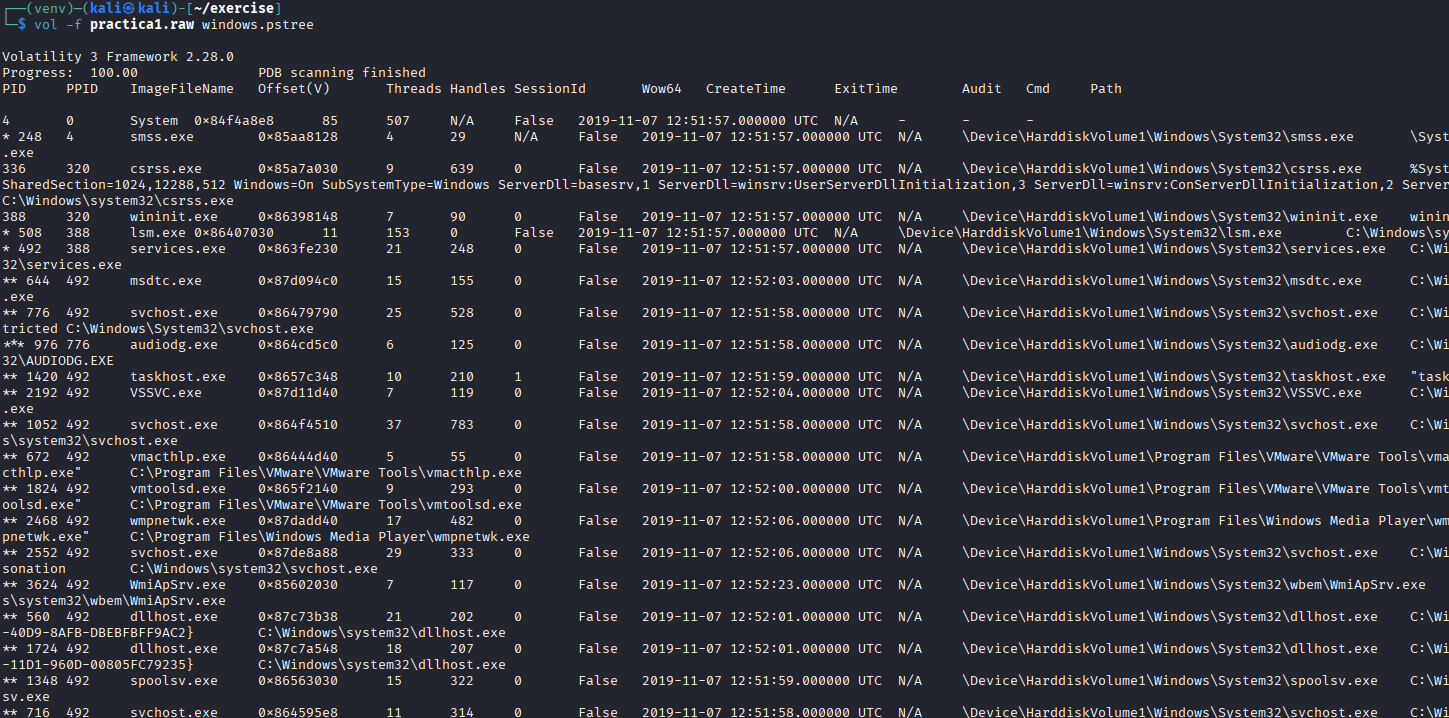Screen dimensions: 1449x718
Task: Click the PPID column header
Action: tap(82, 89)
